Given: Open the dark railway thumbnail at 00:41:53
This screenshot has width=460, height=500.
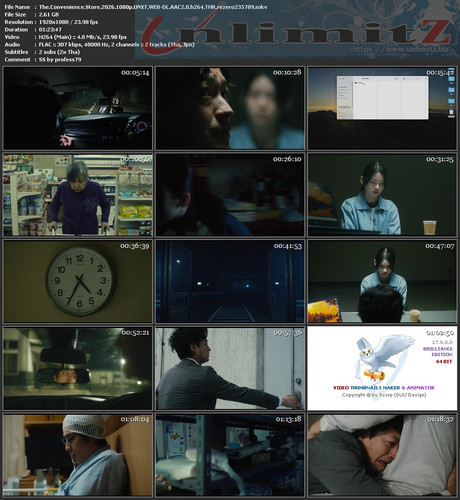Looking at the screenshot, I should pyautogui.click(x=230, y=281).
